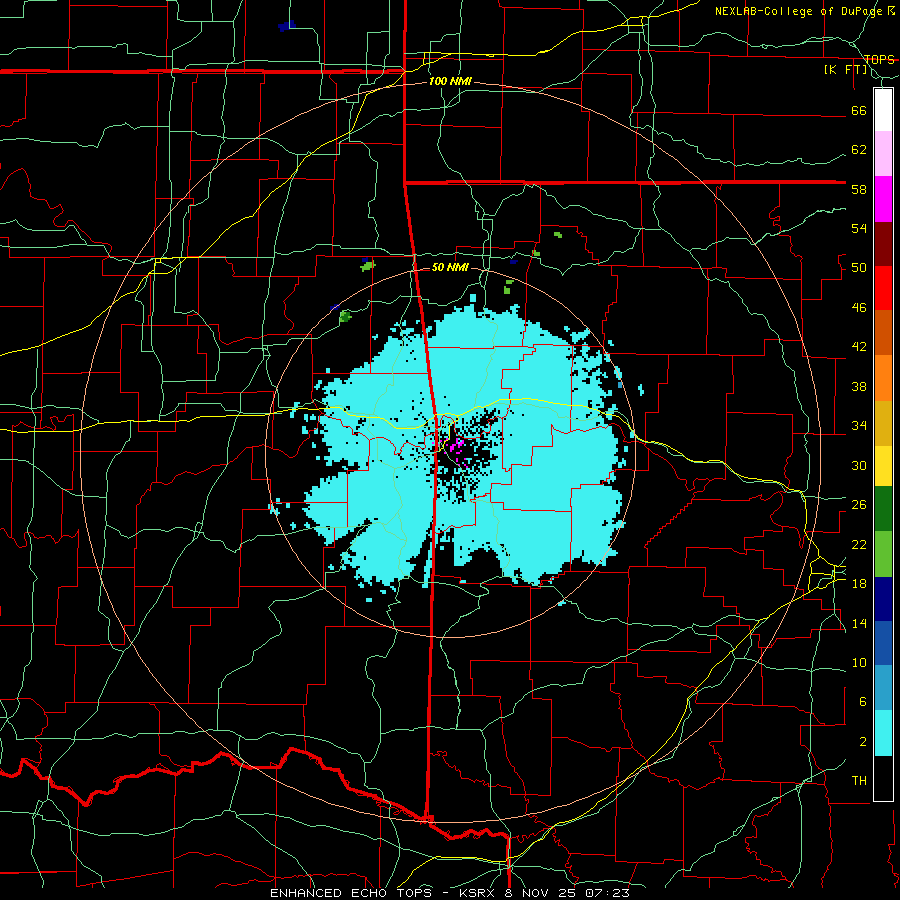Click the 'TH' threshold label
This screenshot has height=900, width=900.
coord(859,781)
